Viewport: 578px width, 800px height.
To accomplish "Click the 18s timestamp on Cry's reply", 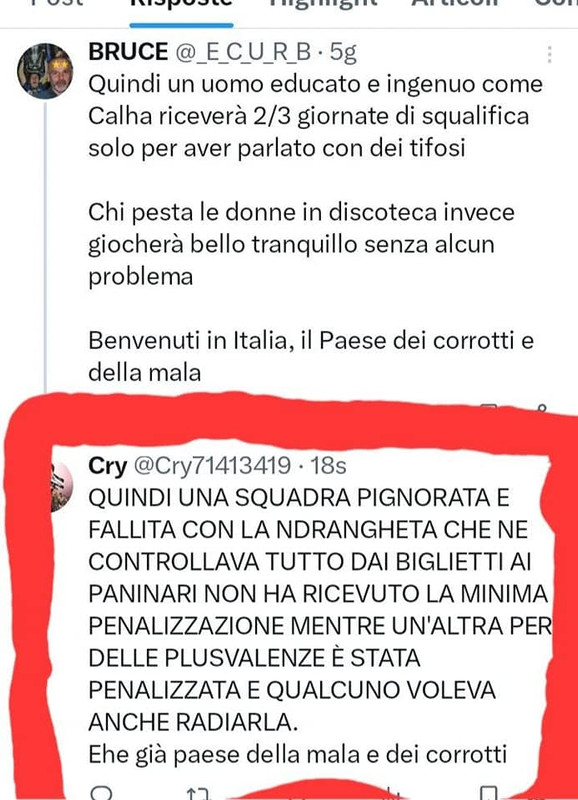I will pyautogui.click(x=329, y=465).
